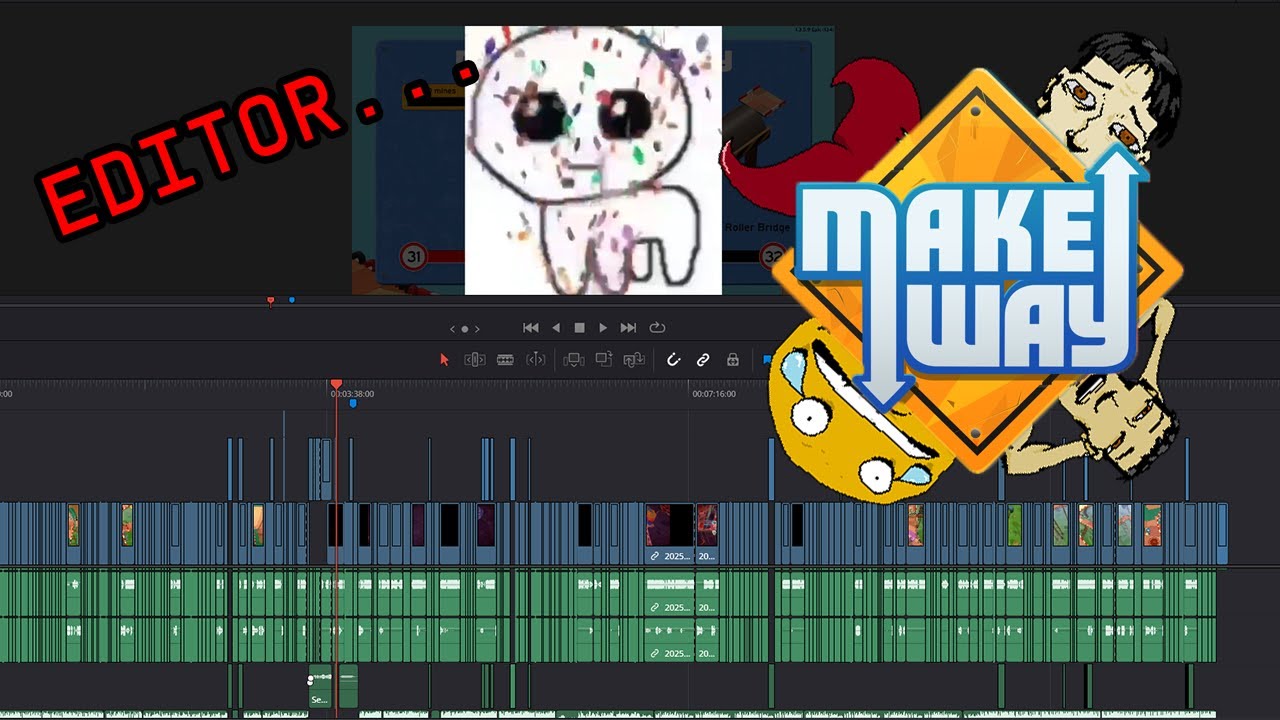Click the Insert Clip icon

tap(574, 360)
